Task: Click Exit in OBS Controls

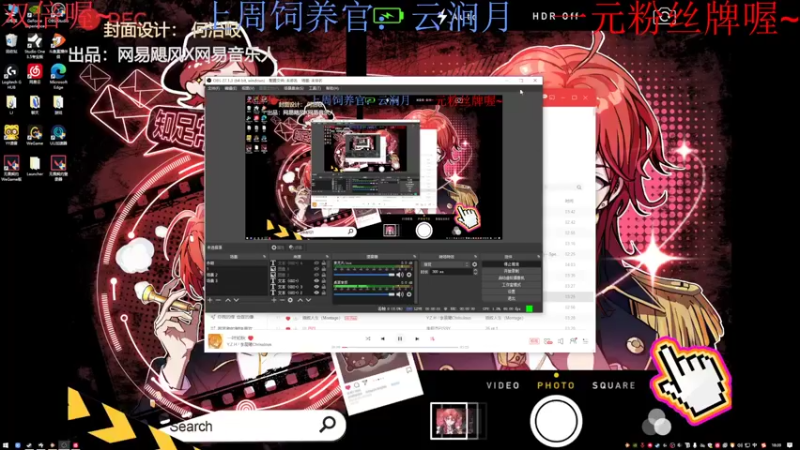Action: tap(511, 298)
